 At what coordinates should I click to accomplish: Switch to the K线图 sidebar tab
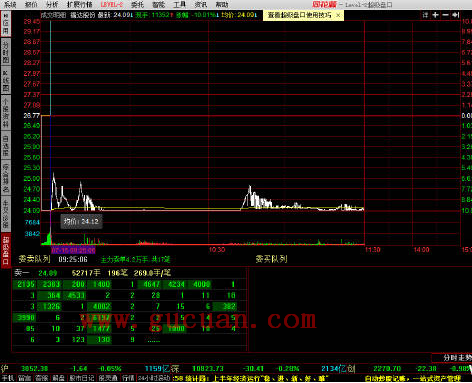pos(6,81)
